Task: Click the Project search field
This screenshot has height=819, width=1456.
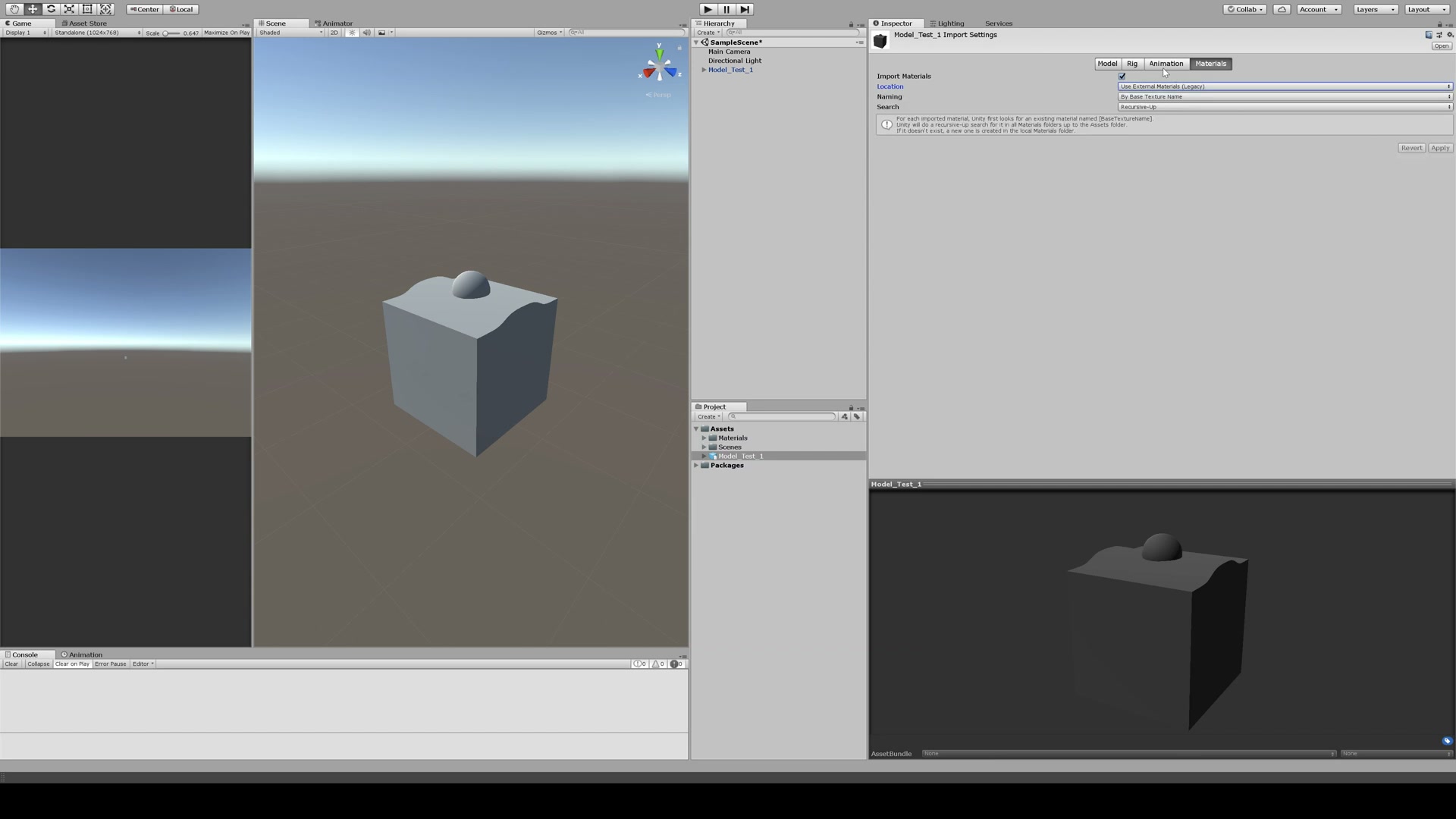Action: (x=782, y=416)
